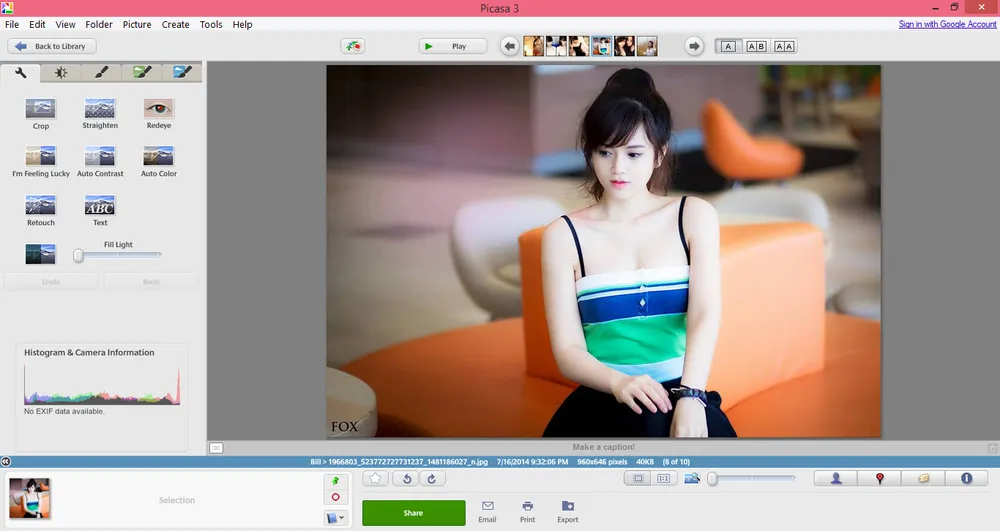This screenshot has height=531, width=1000.
Task: Adjust the zoom slider
Action: [753, 479]
